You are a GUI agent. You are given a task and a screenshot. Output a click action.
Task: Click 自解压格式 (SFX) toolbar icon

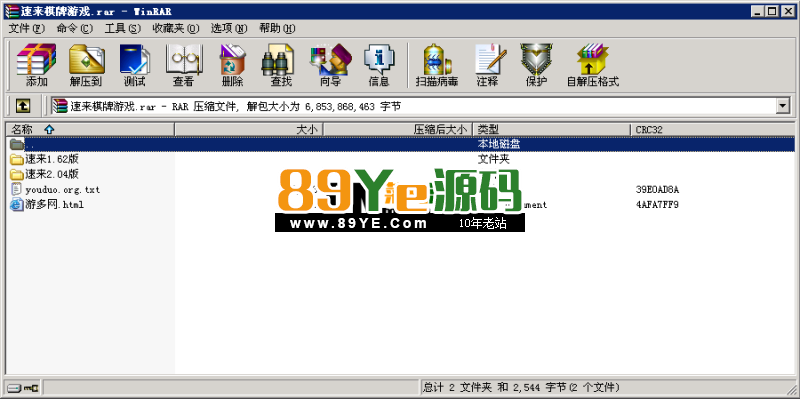pos(593,65)
